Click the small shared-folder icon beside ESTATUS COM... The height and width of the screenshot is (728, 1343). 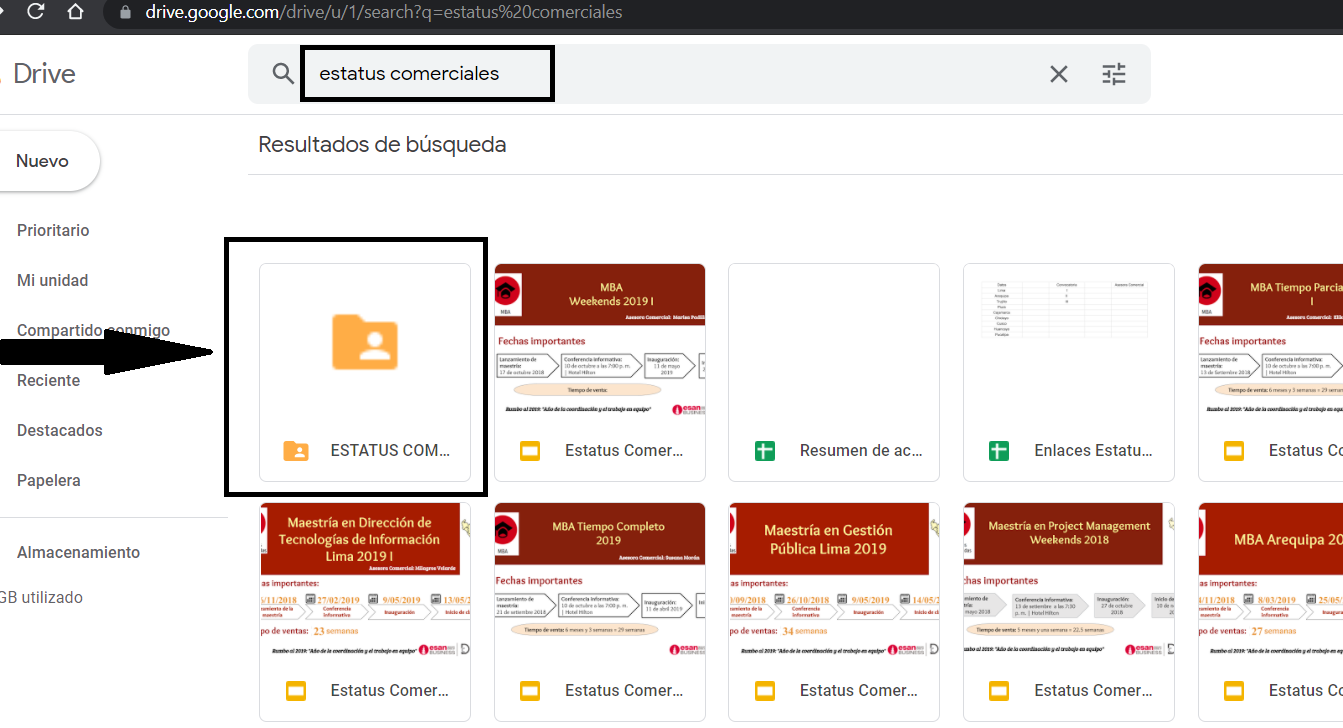pyautogui.click(x=295, y=451)
